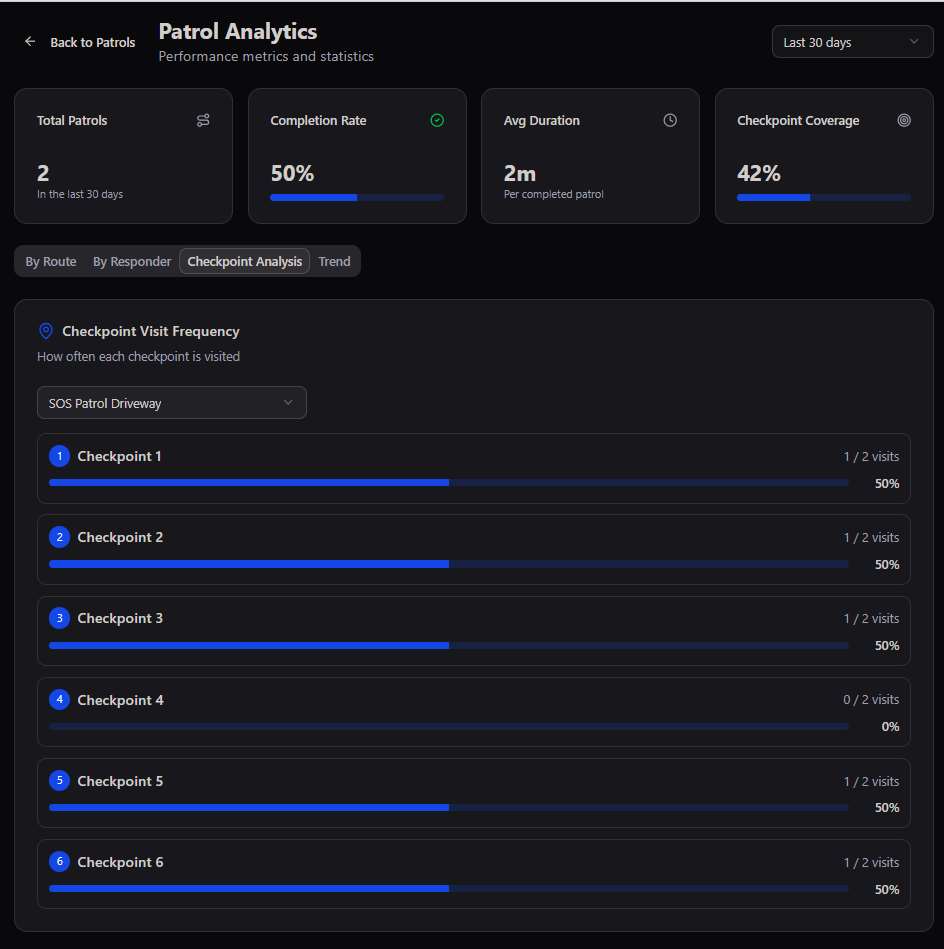
Task: Click the number 5 badge for Checkpoint 5
Action: (59, 781)
